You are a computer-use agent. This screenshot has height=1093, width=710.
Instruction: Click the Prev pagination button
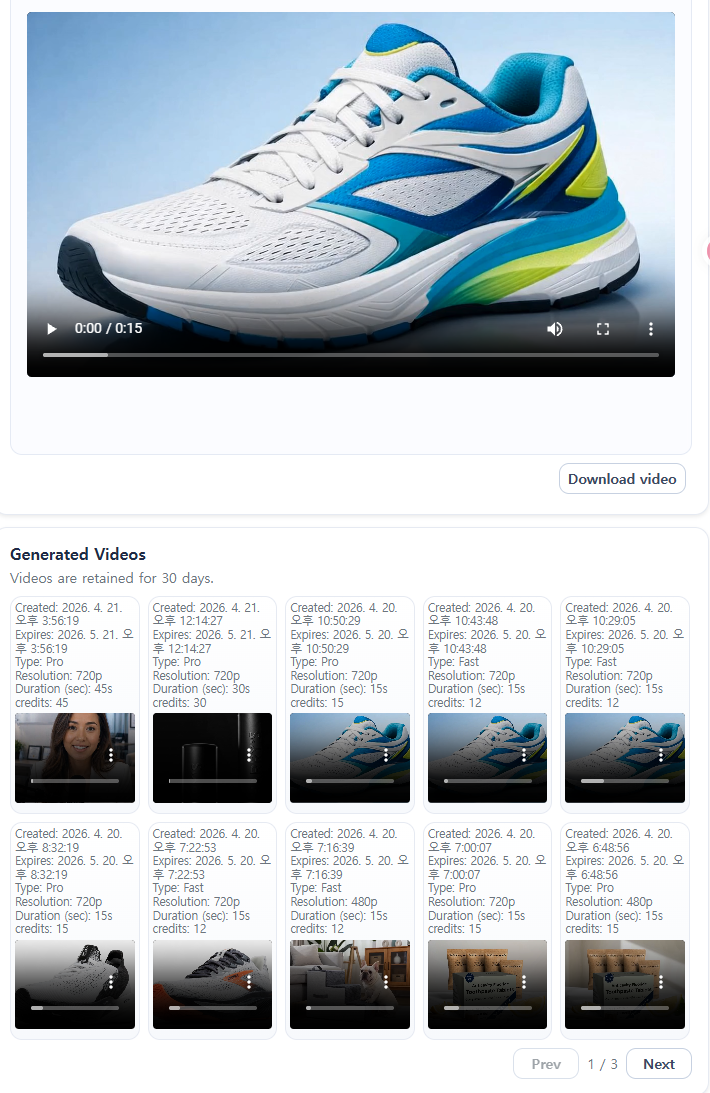click(546, 1064)
